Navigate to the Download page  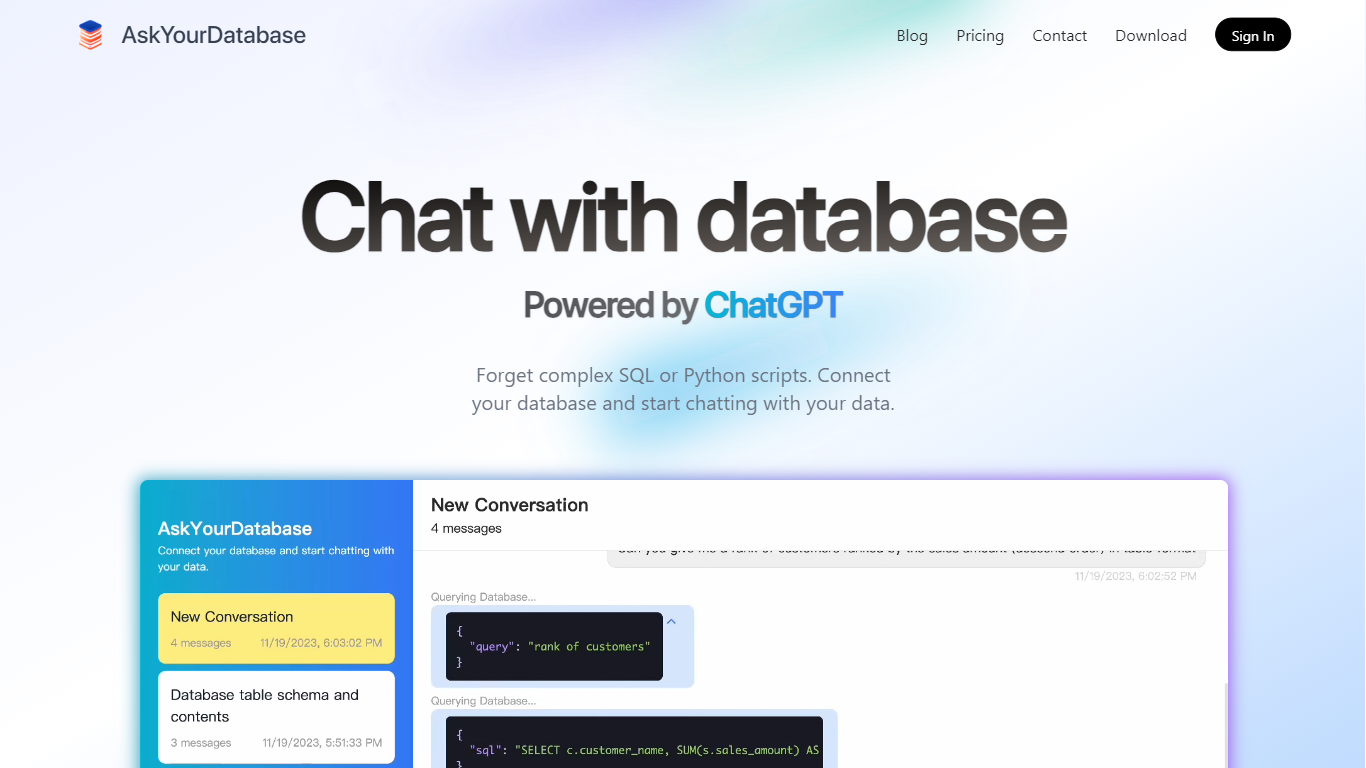tap(1150, 35)
